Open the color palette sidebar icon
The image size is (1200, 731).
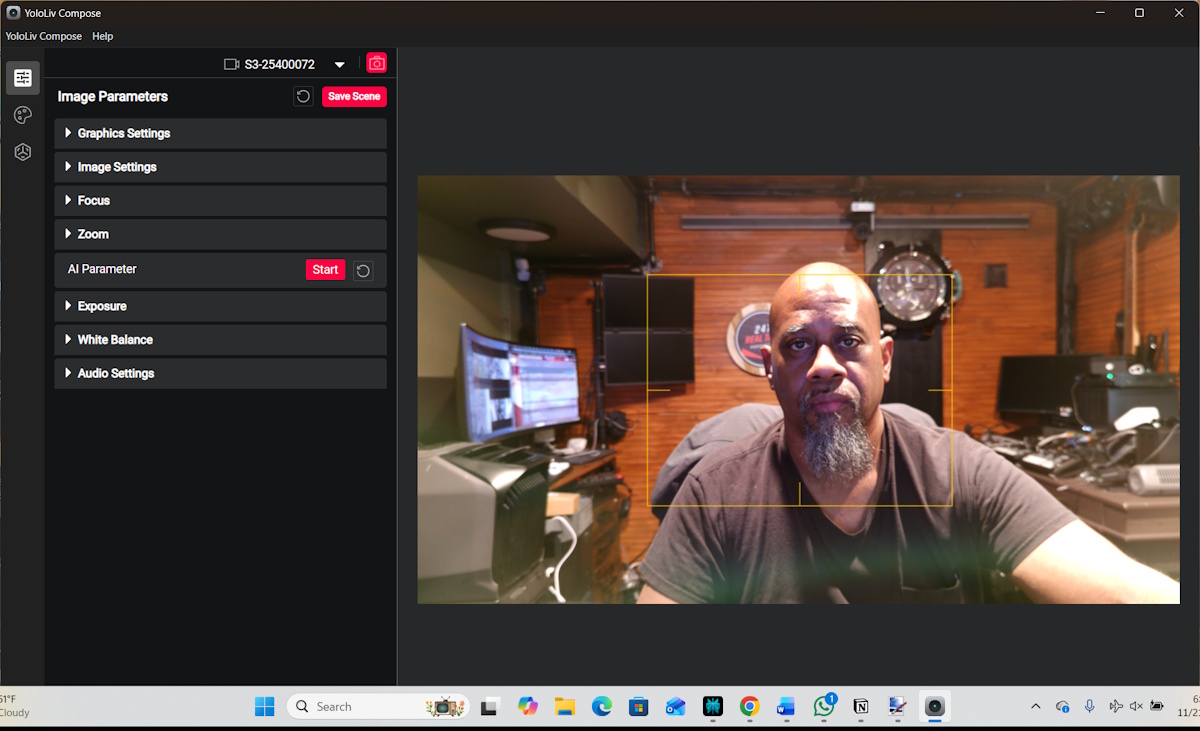(x=22, y=115)
